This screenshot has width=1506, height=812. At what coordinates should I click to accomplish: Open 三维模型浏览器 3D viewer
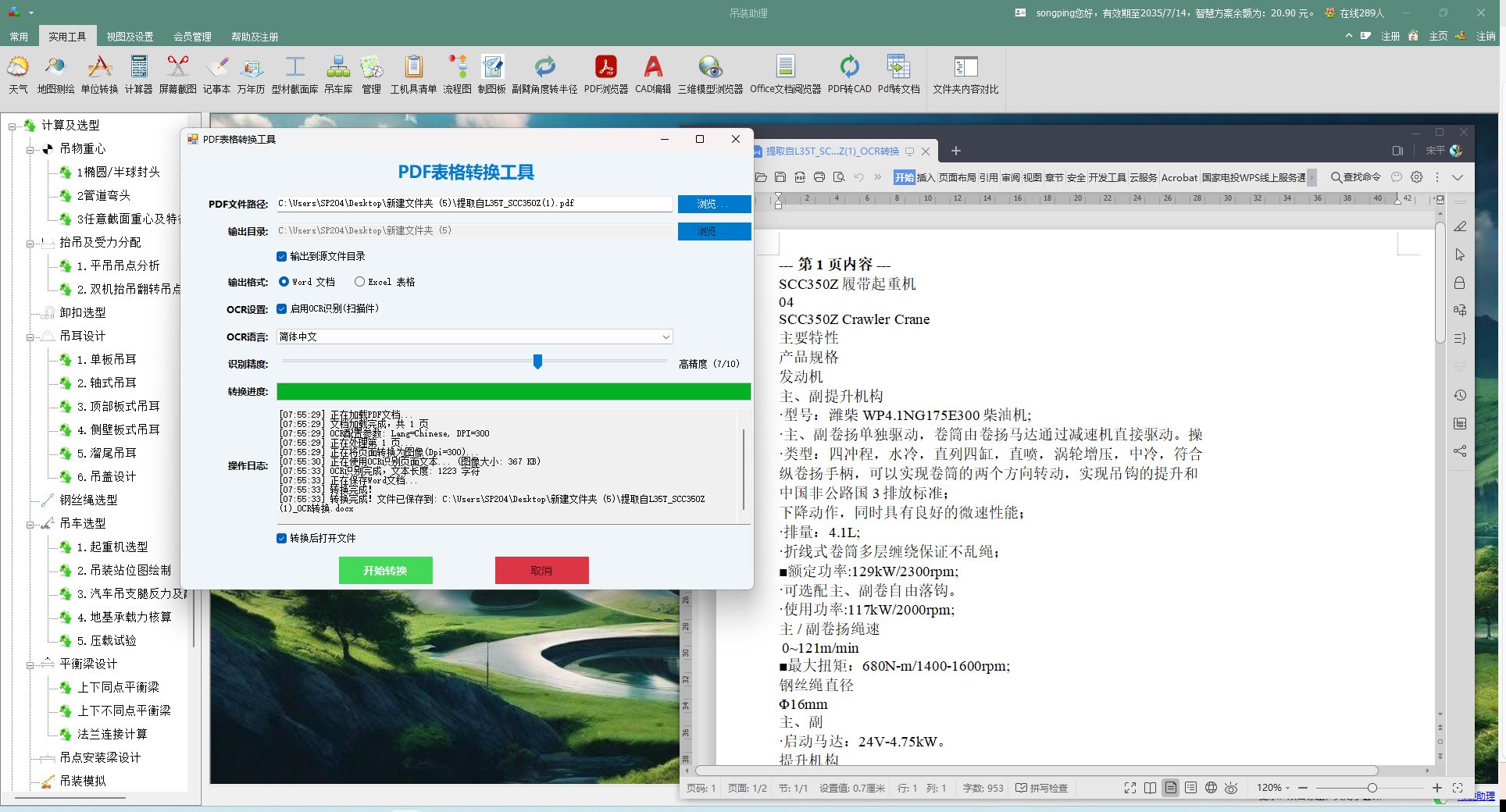[x=710, y=75]
